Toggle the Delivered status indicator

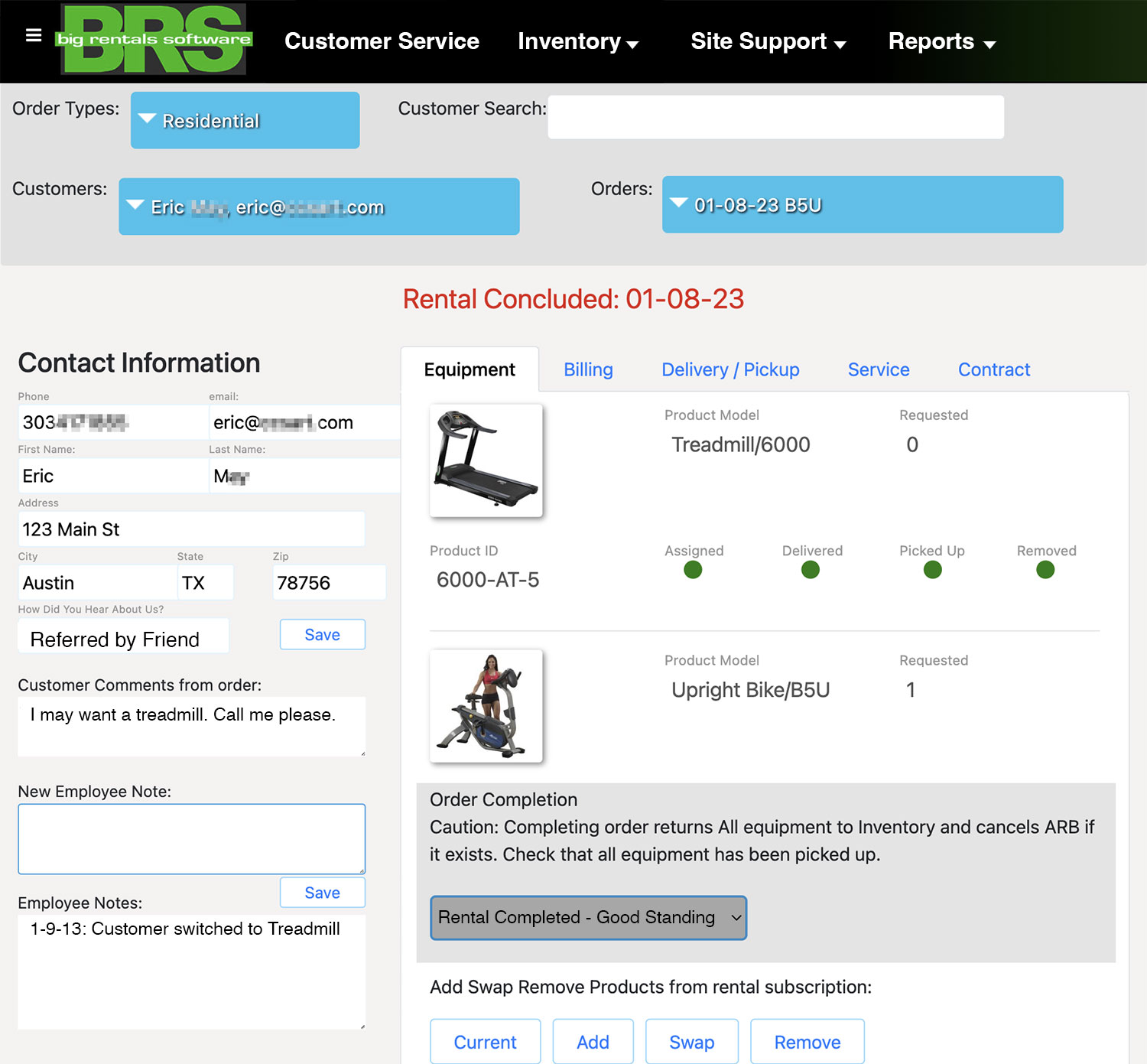811,570
